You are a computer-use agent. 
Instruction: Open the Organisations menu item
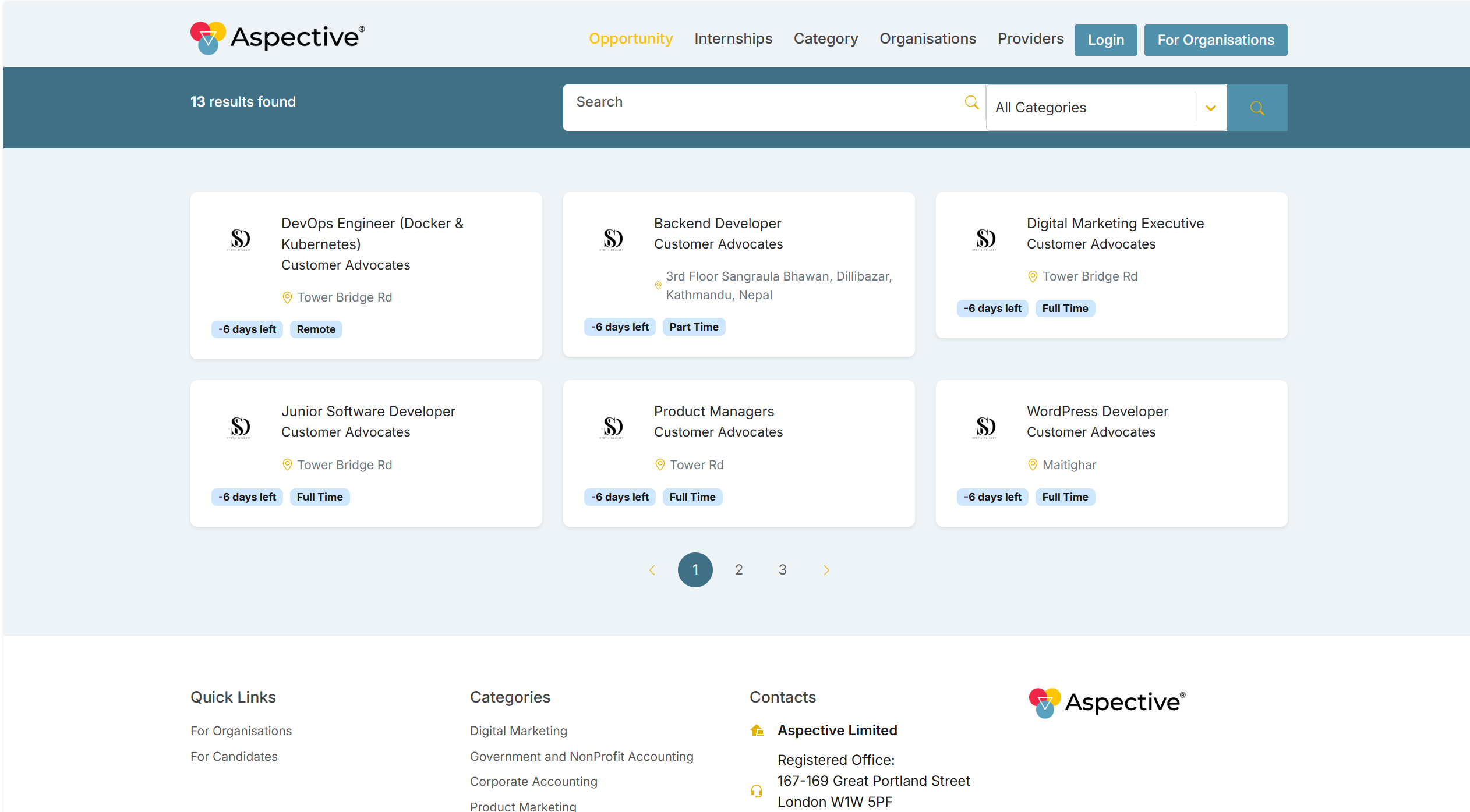pyautogui.click(x=927, y=38)
